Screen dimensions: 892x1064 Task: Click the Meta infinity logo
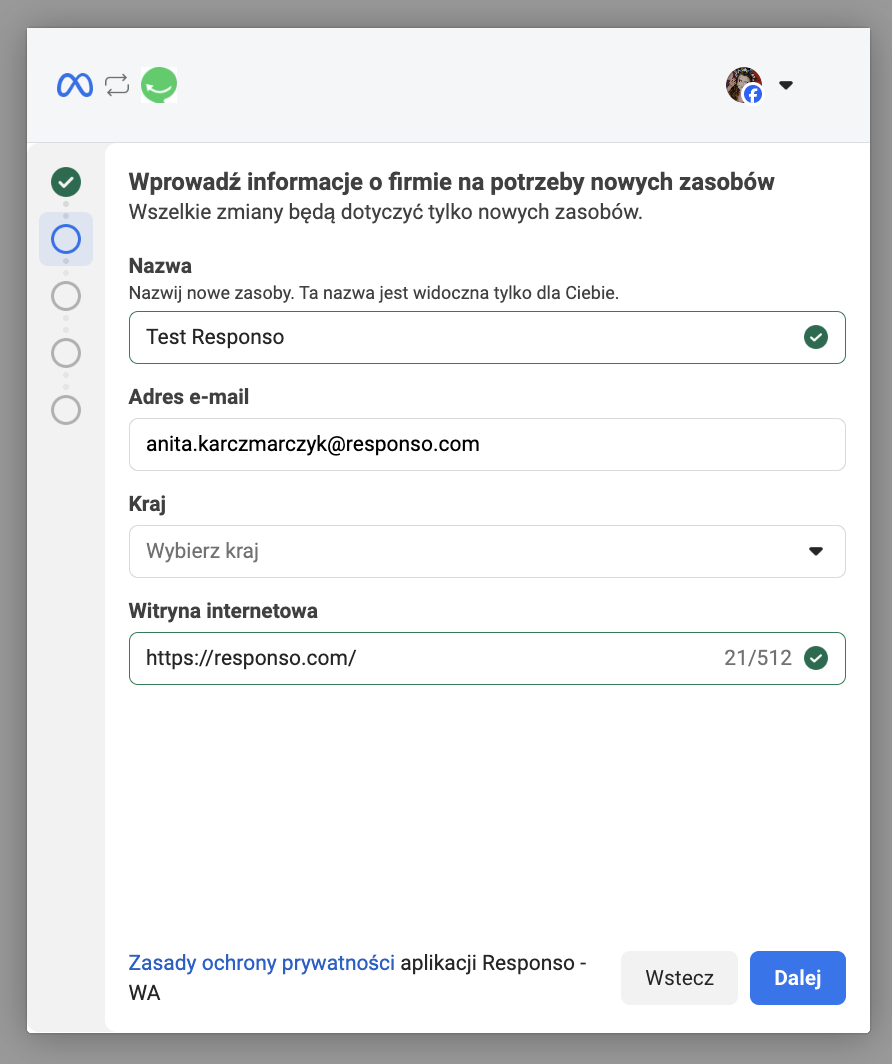coord(75,86)
